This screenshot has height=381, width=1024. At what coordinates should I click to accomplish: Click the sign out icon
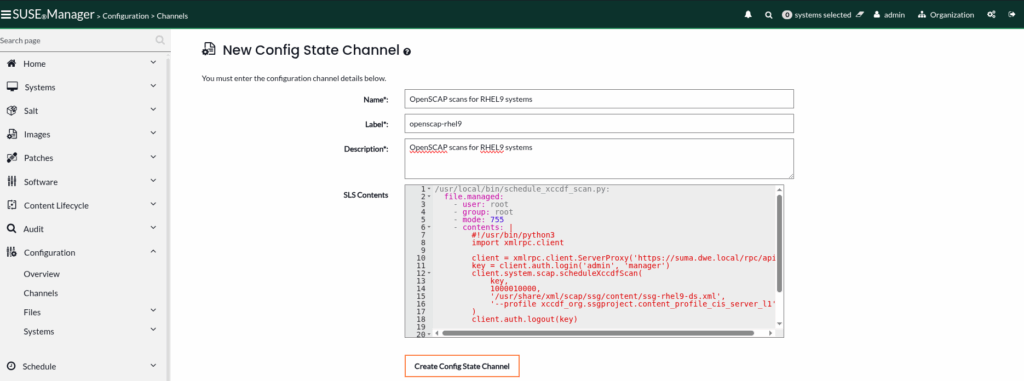(1012, 15)
